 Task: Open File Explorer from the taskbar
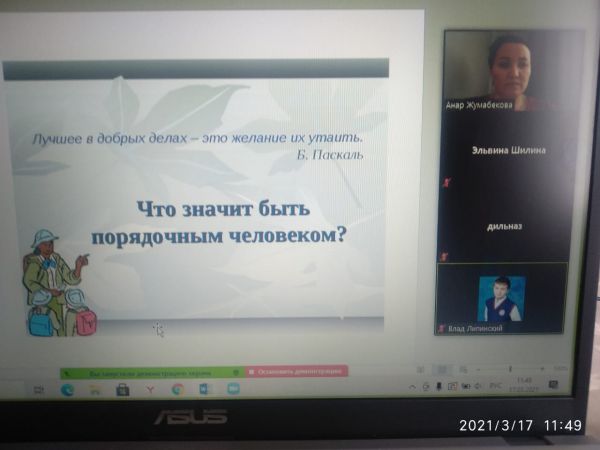(95, 389)
